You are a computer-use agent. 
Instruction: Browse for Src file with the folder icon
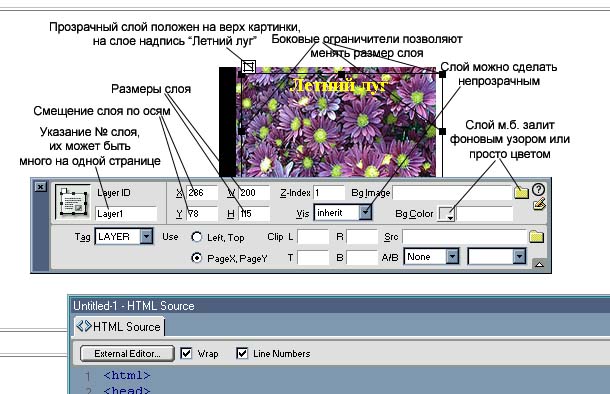click(536, 237)
